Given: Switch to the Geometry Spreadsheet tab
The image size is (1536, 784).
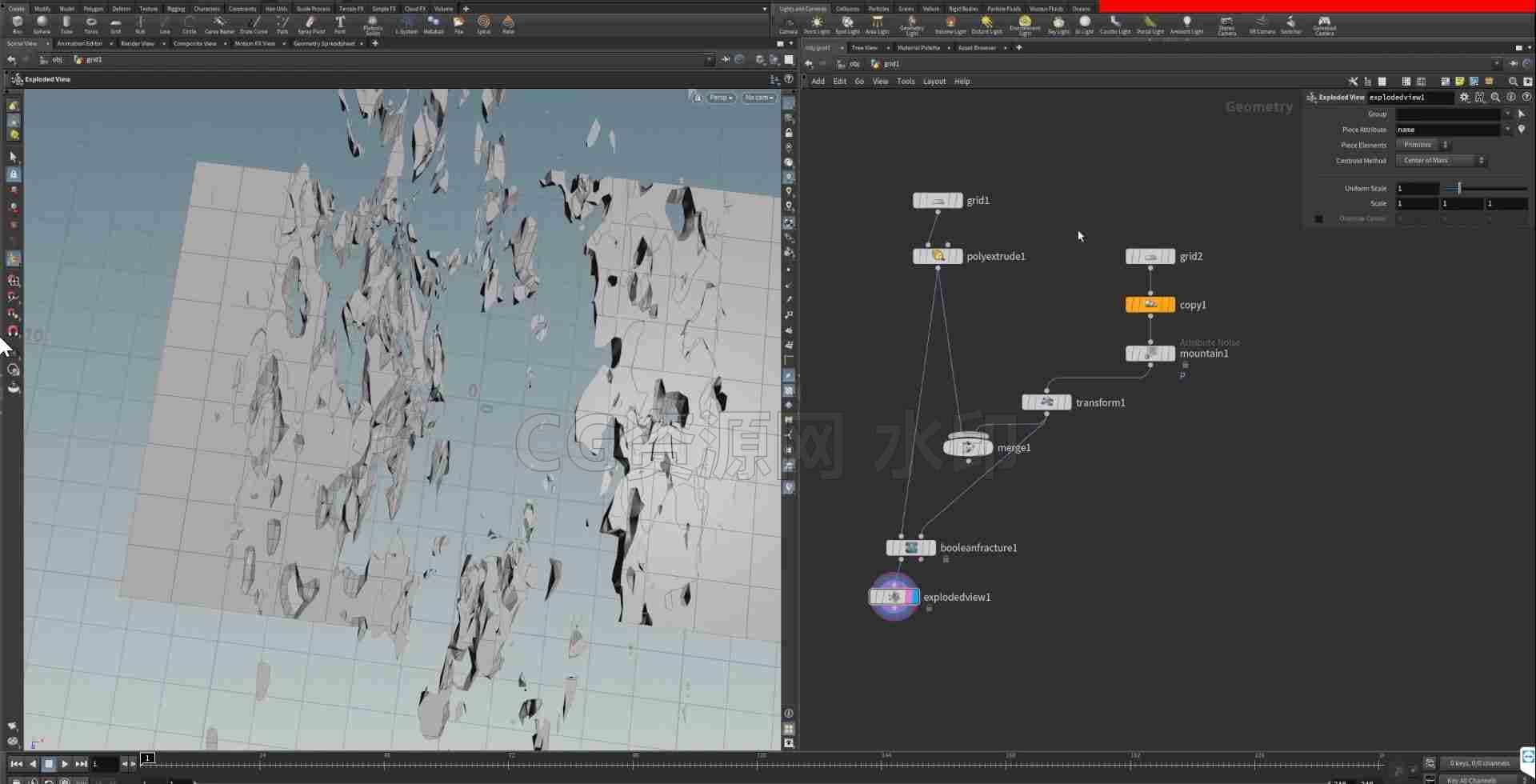Looking at the screenshot, I should [x=324, y=43].
